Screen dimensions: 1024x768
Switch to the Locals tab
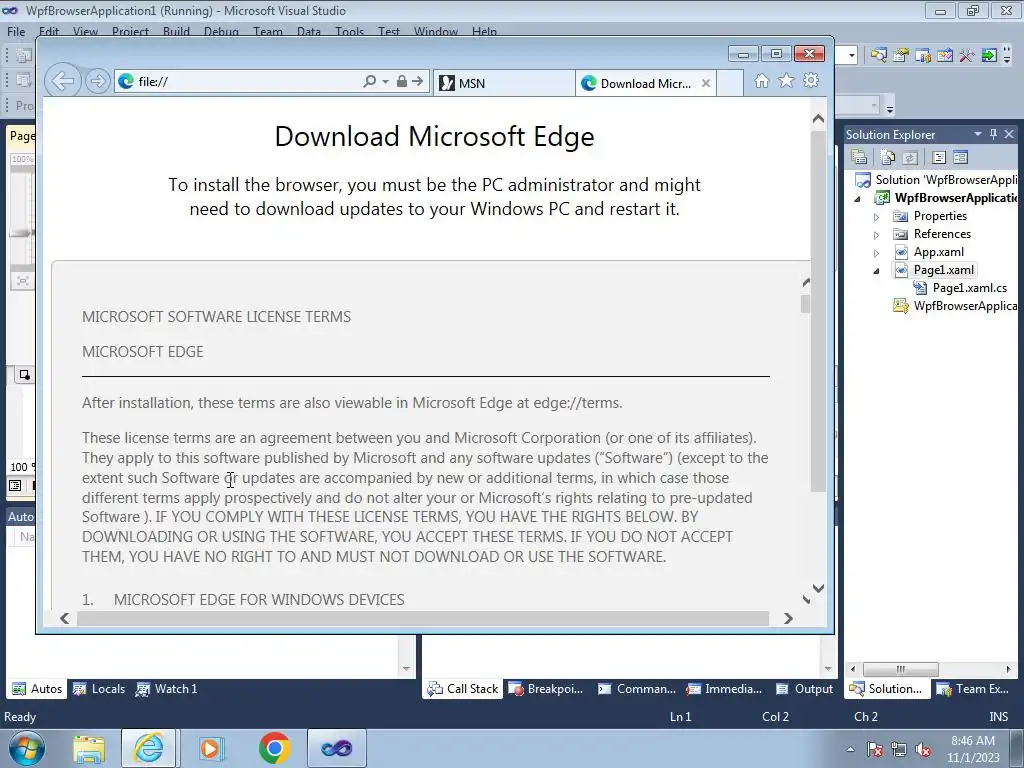(99, 689)
